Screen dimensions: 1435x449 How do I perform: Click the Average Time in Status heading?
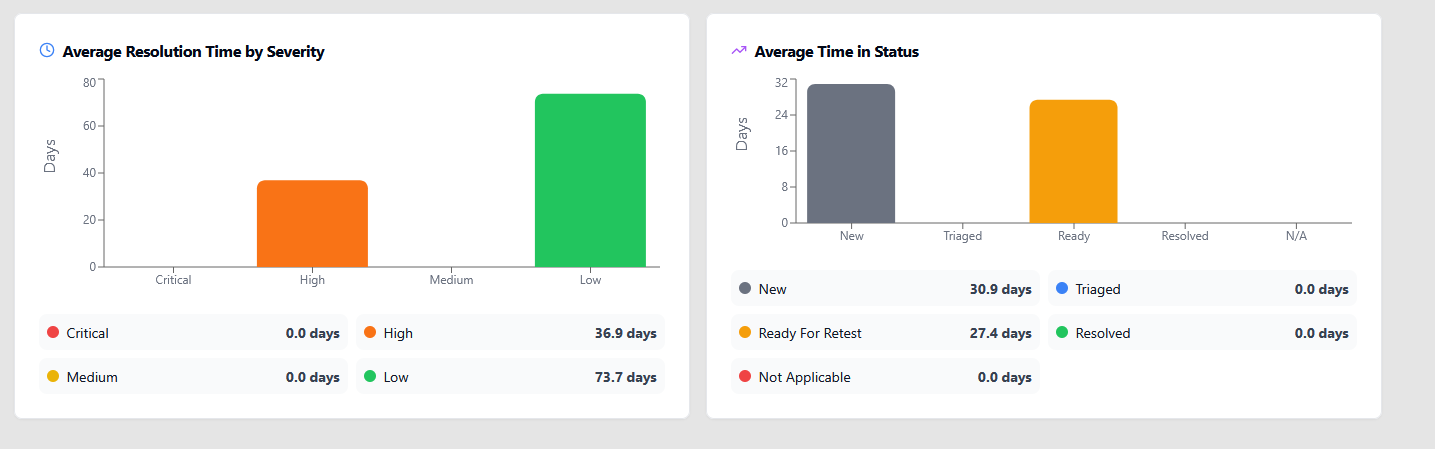point(836,52)
